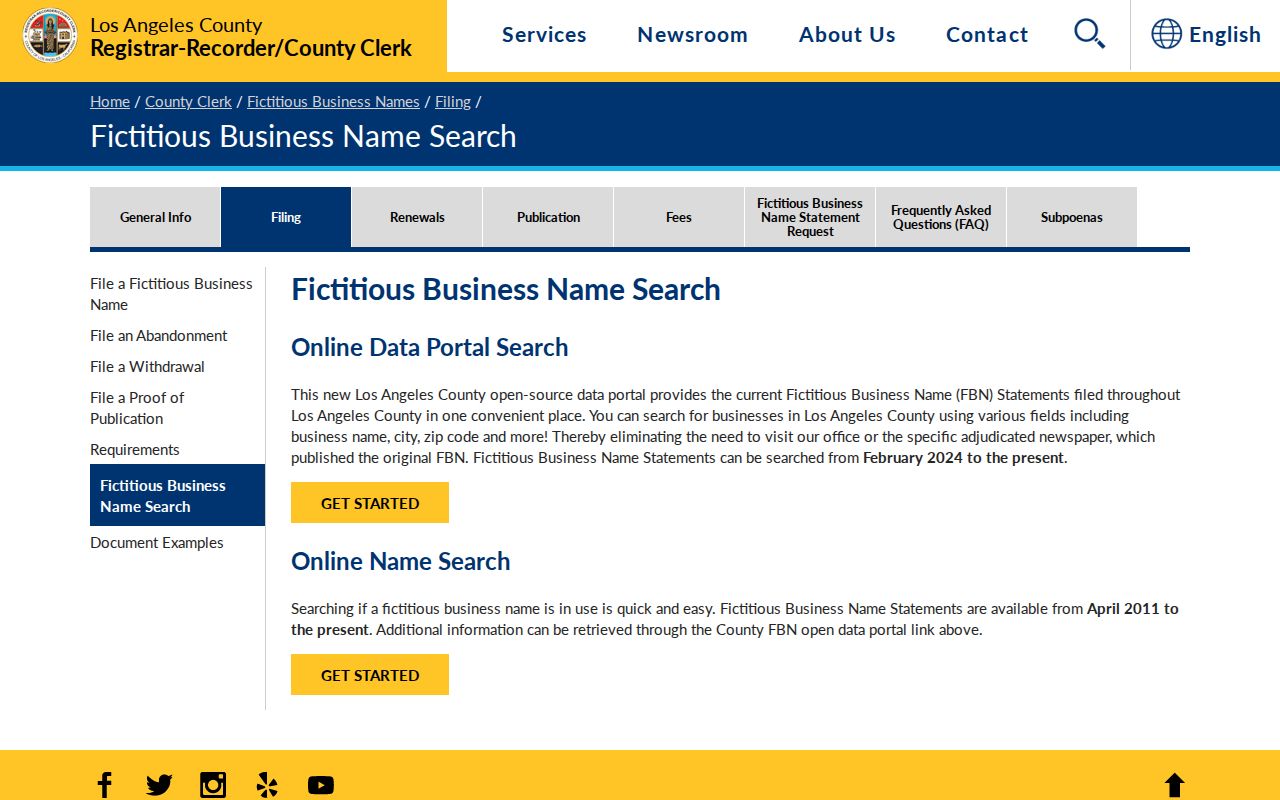1280x800 pixels.
Task: Open the Services menu
Action: click(544, 35)
